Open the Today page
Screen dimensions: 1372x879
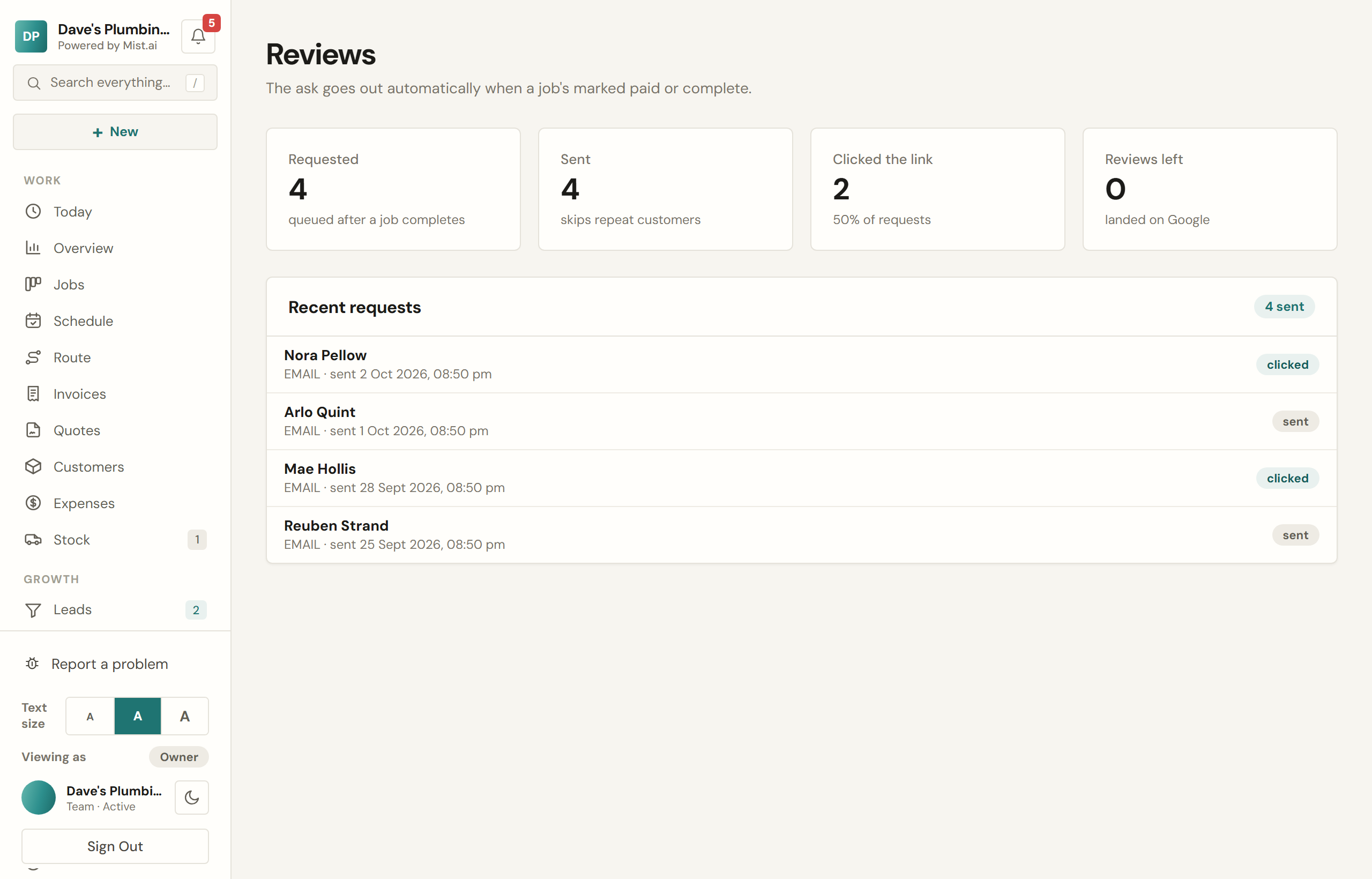coord(115,211)
